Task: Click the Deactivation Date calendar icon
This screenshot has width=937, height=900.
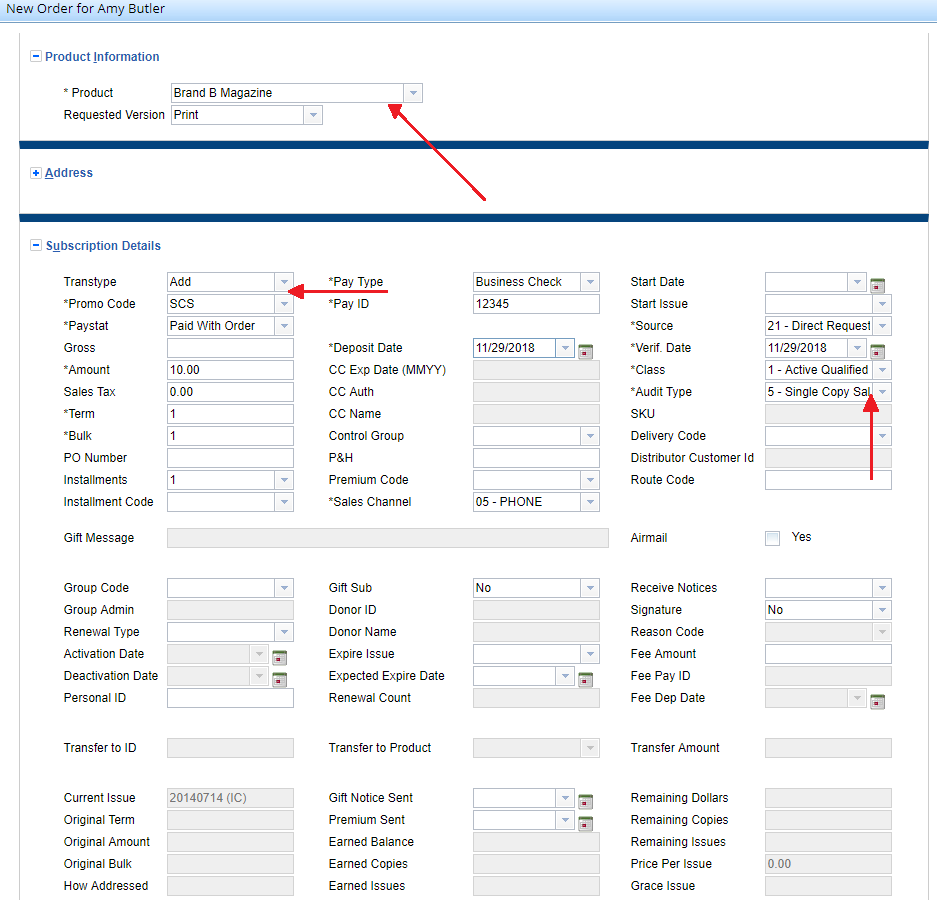Action: pos(279,679)
